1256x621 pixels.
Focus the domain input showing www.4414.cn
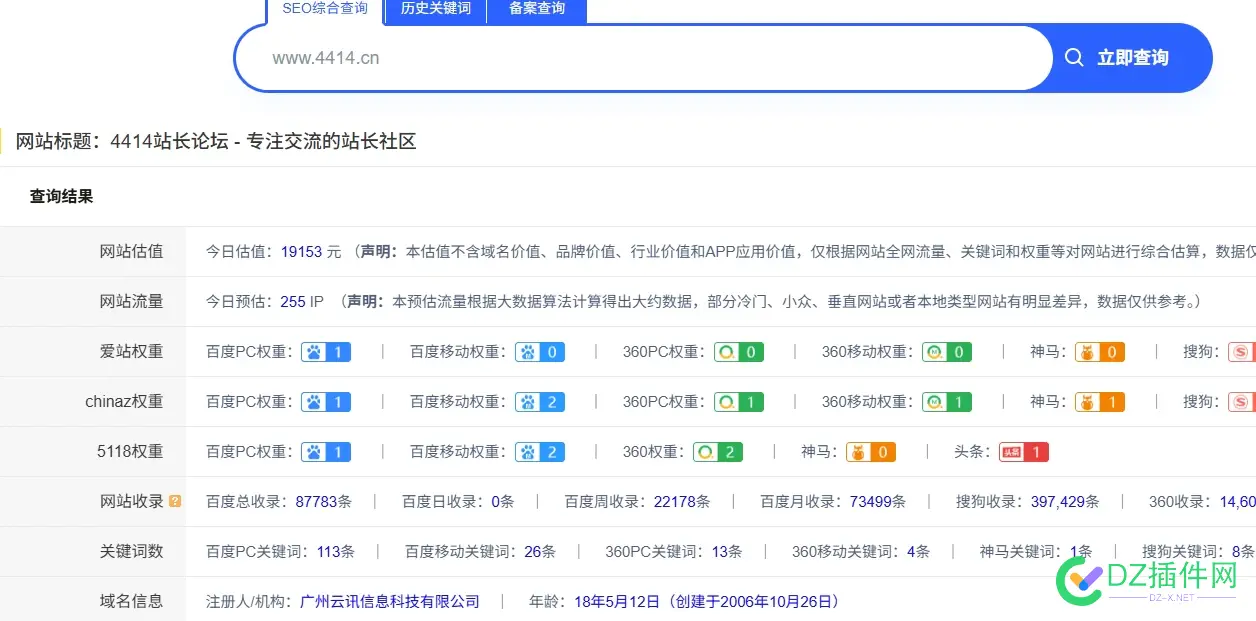pyautogui.click(x=644, y=58)
